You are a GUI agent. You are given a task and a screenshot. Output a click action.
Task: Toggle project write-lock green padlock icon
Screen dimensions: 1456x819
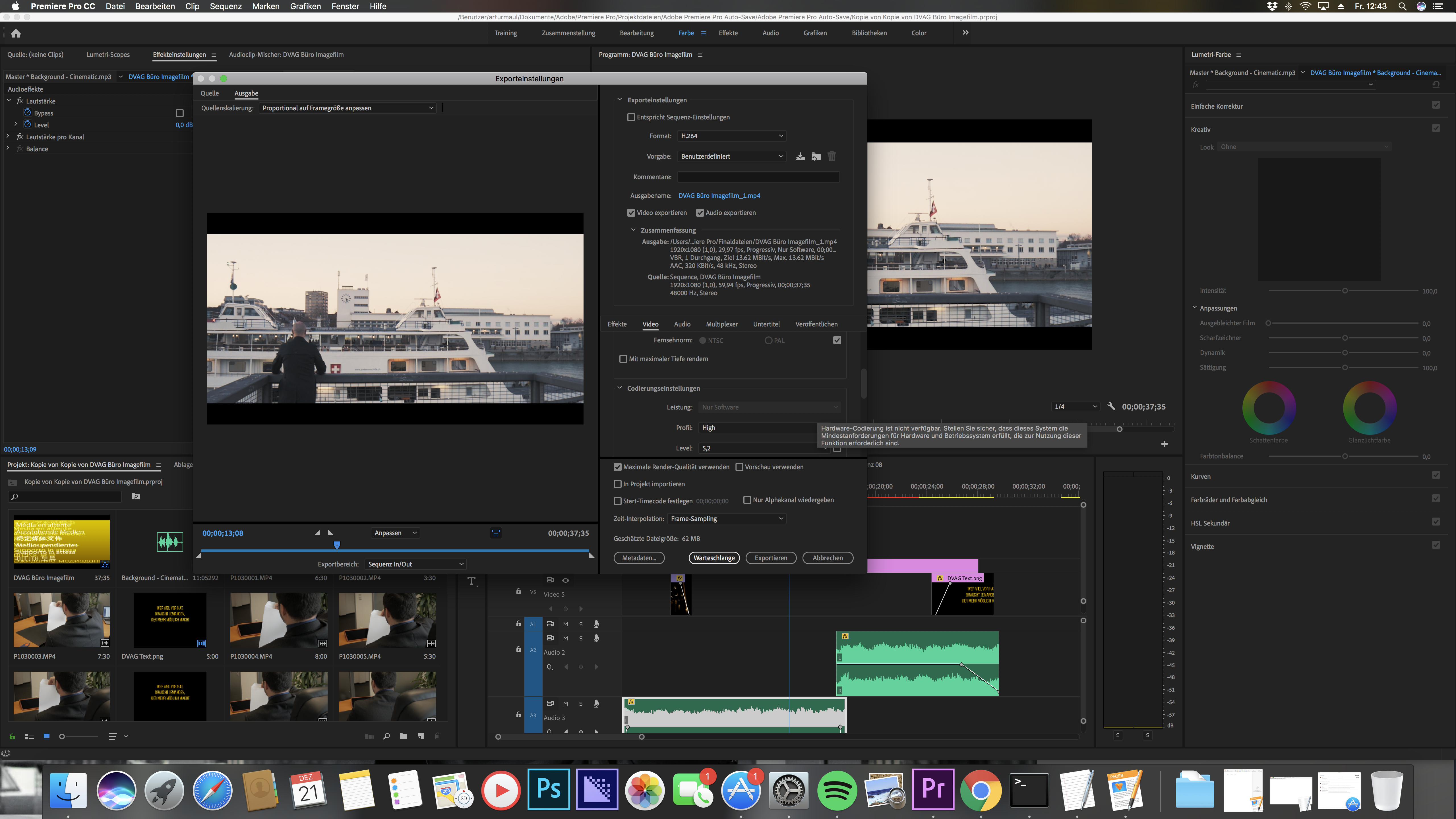pos(12,737)
